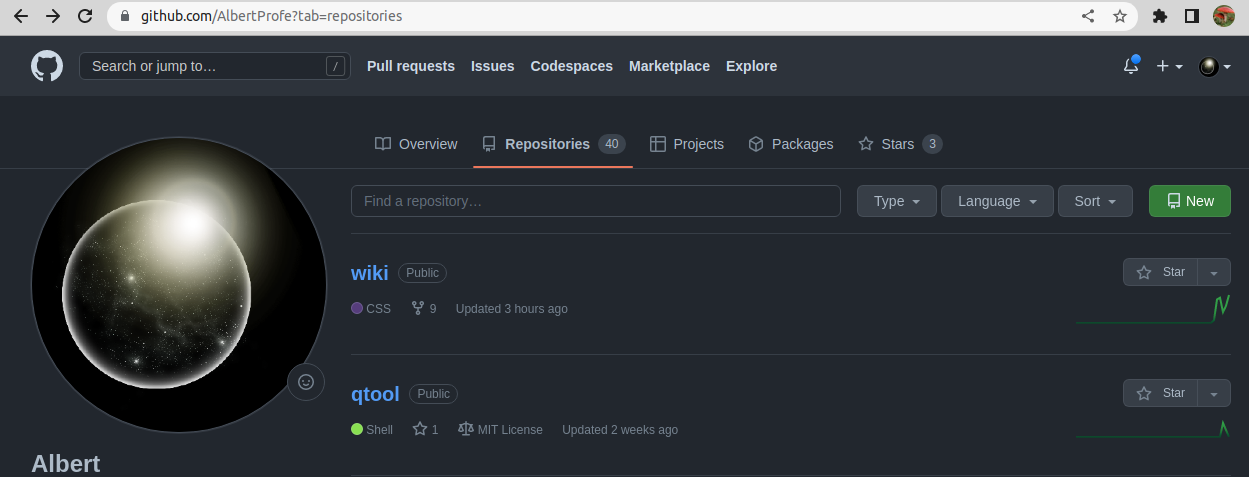
Task: Focus the Search or jump to field
Action: pyautogui.click(x=215, y=66)
